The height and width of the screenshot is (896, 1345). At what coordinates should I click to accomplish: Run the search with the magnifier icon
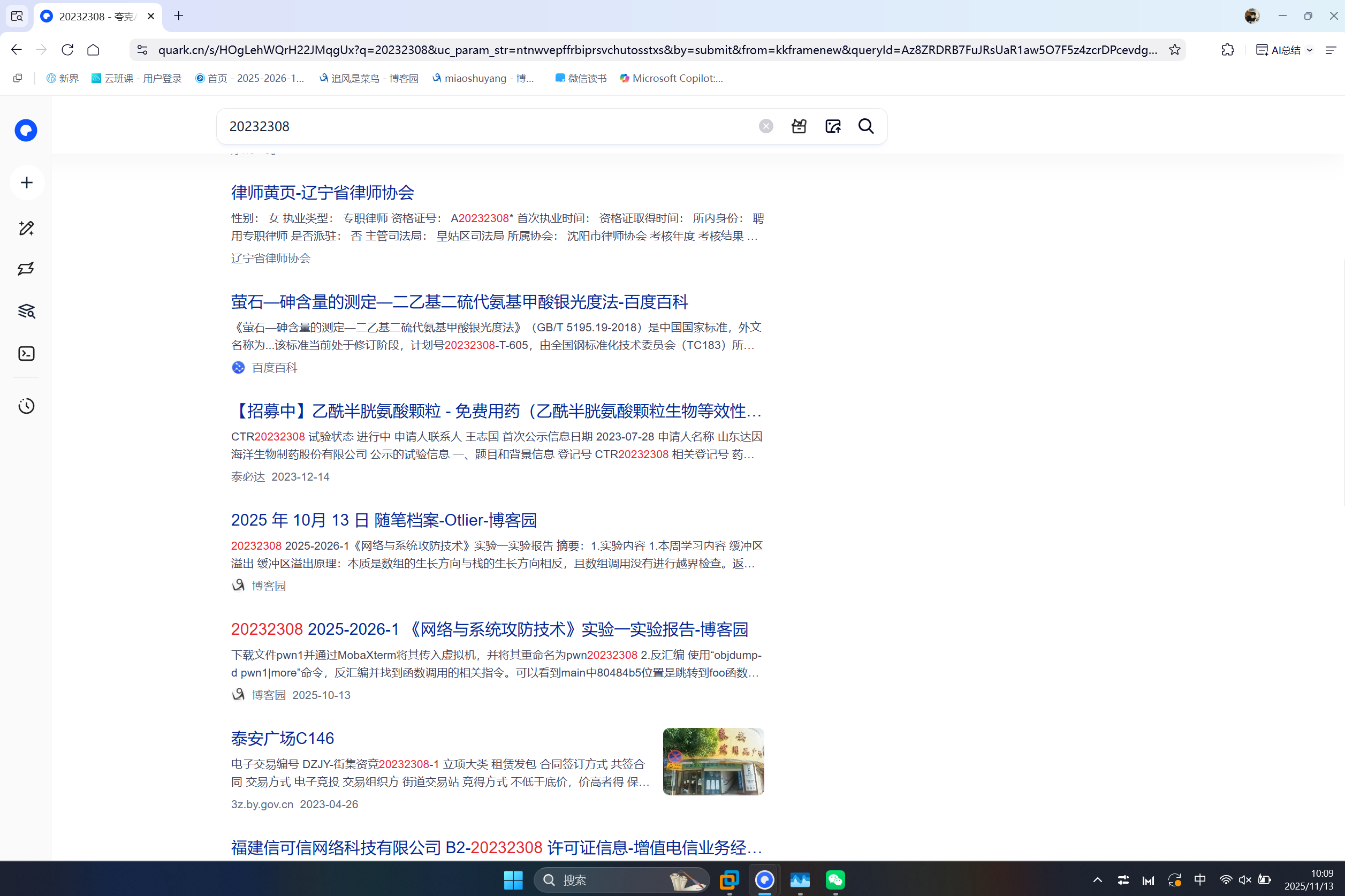click(x=865, y=126)
